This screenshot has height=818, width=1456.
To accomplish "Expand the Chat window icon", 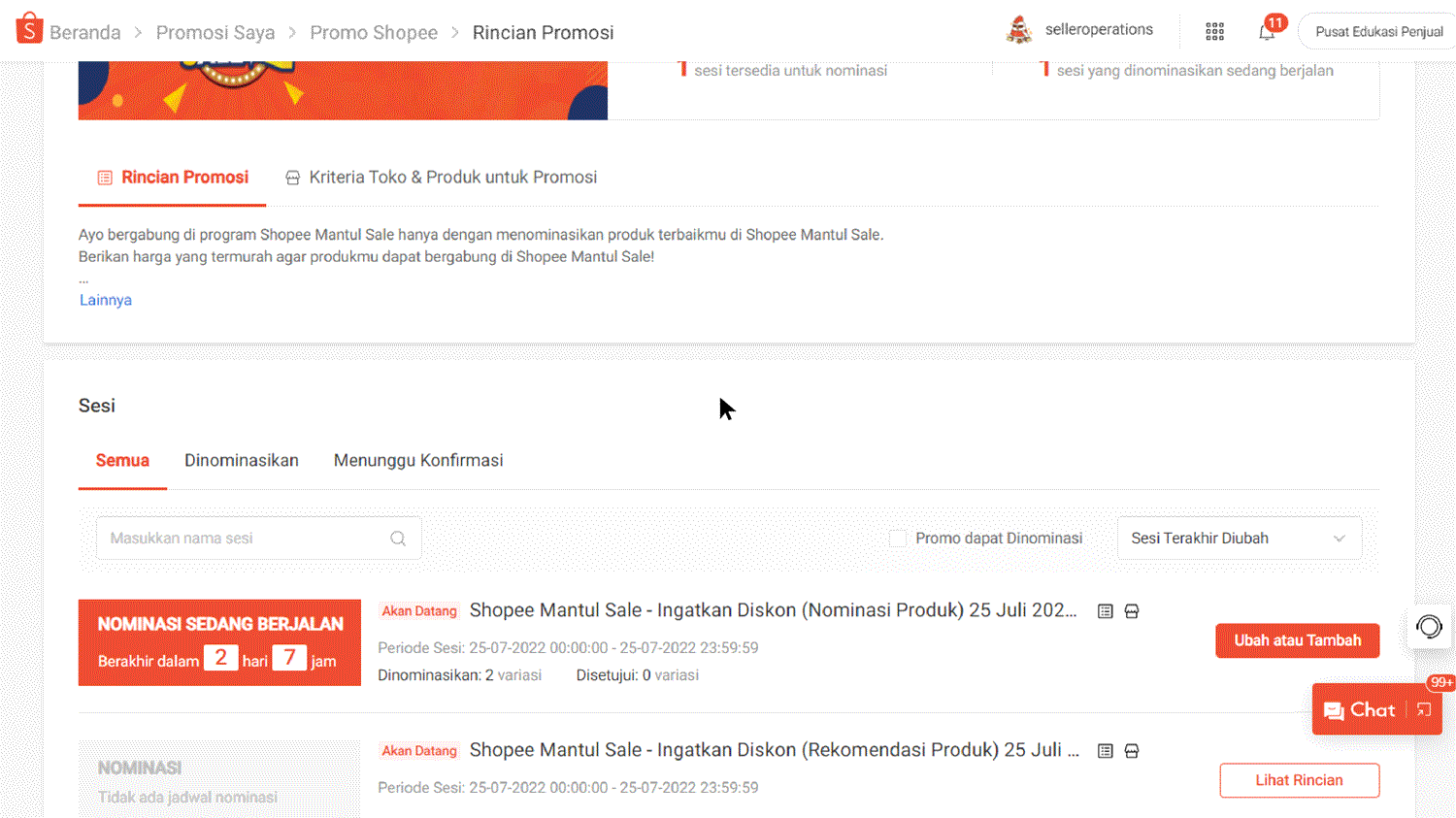I will point(1424,710).
